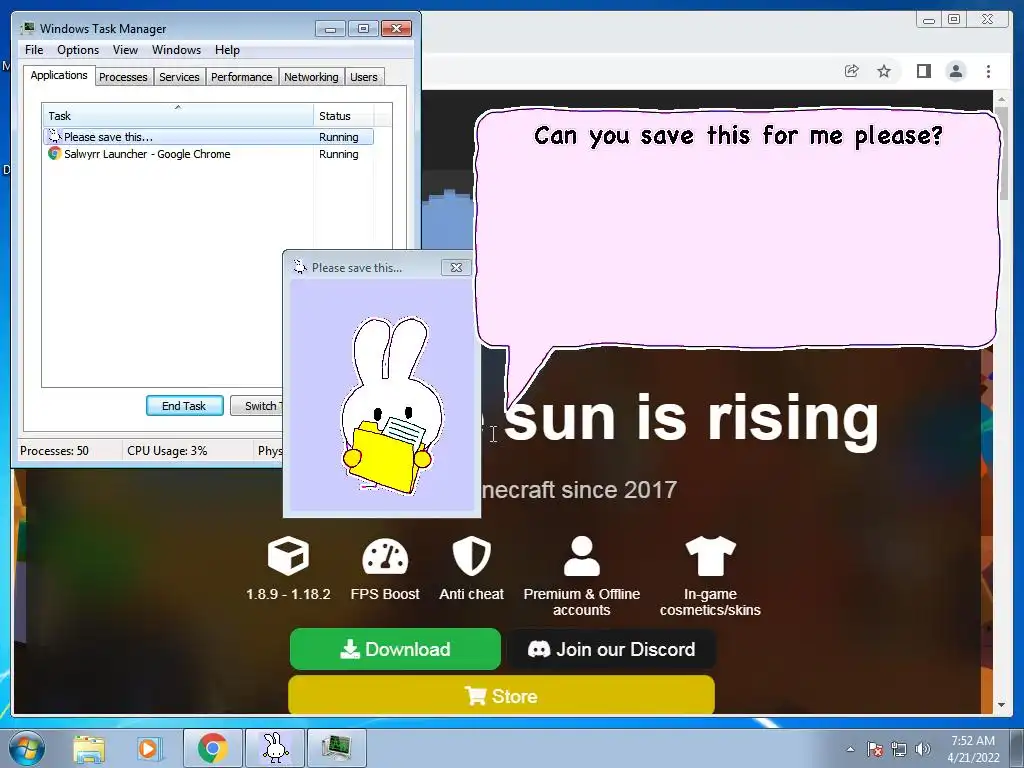
Task: Open Chrome three-dot menu
Action: [988, 71]
